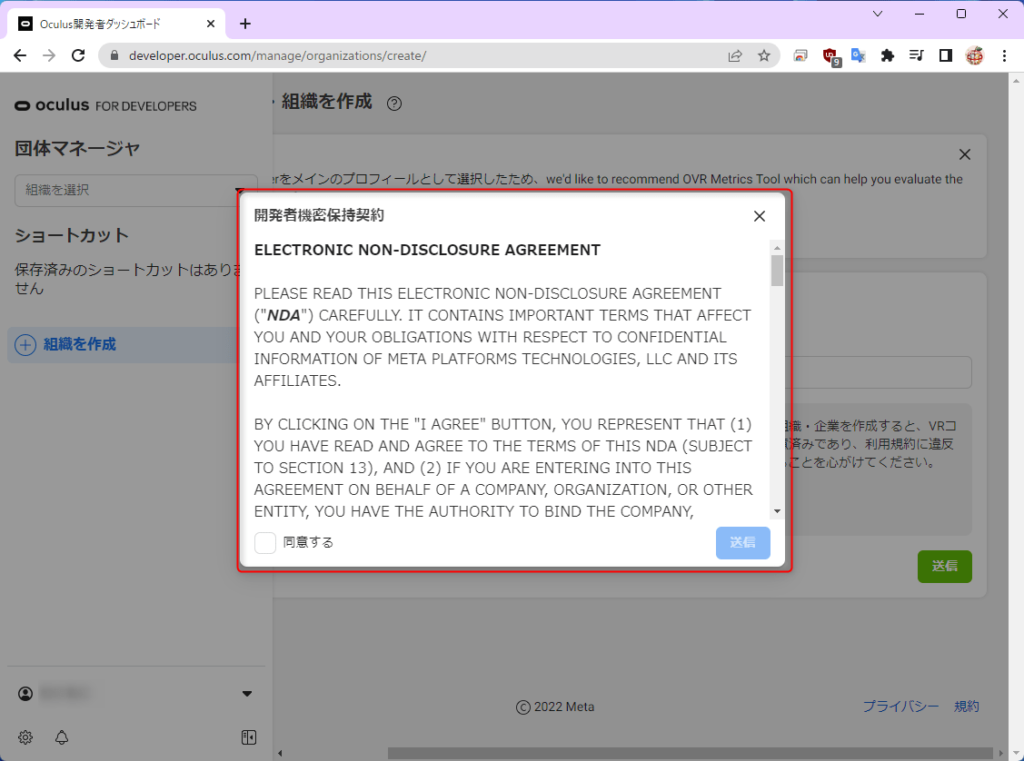Open the uBlock shield extension
Screen dimensions: 1024x761
point(831,57)
